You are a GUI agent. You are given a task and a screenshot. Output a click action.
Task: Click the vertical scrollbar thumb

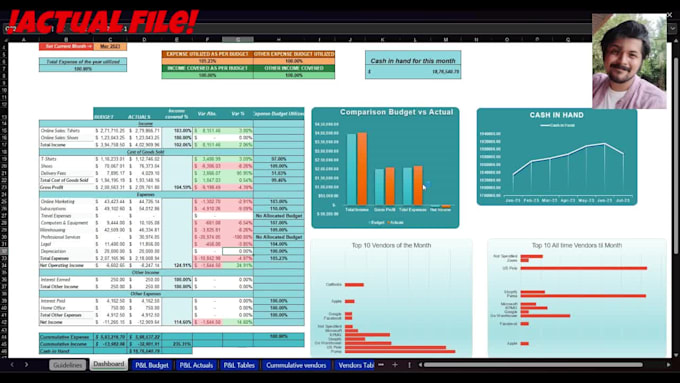pos(675,156)
